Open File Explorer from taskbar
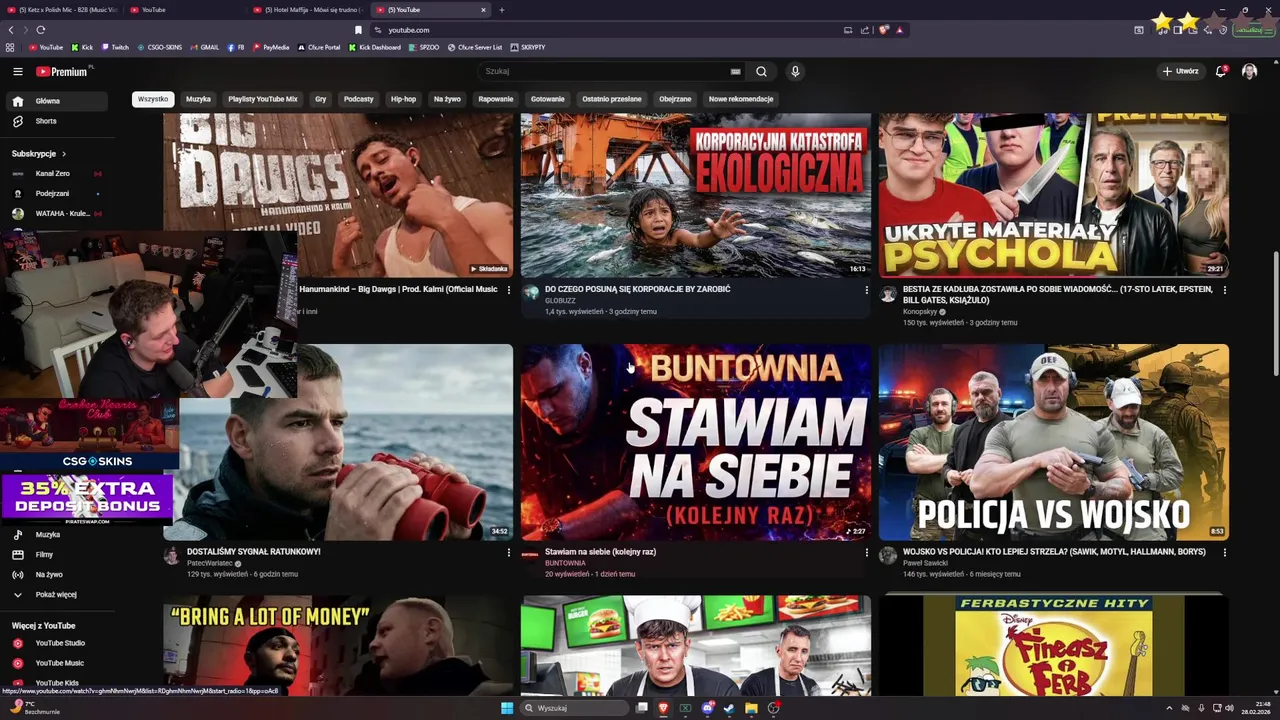This screenshot has width=1280, height=720. point(751,708)
